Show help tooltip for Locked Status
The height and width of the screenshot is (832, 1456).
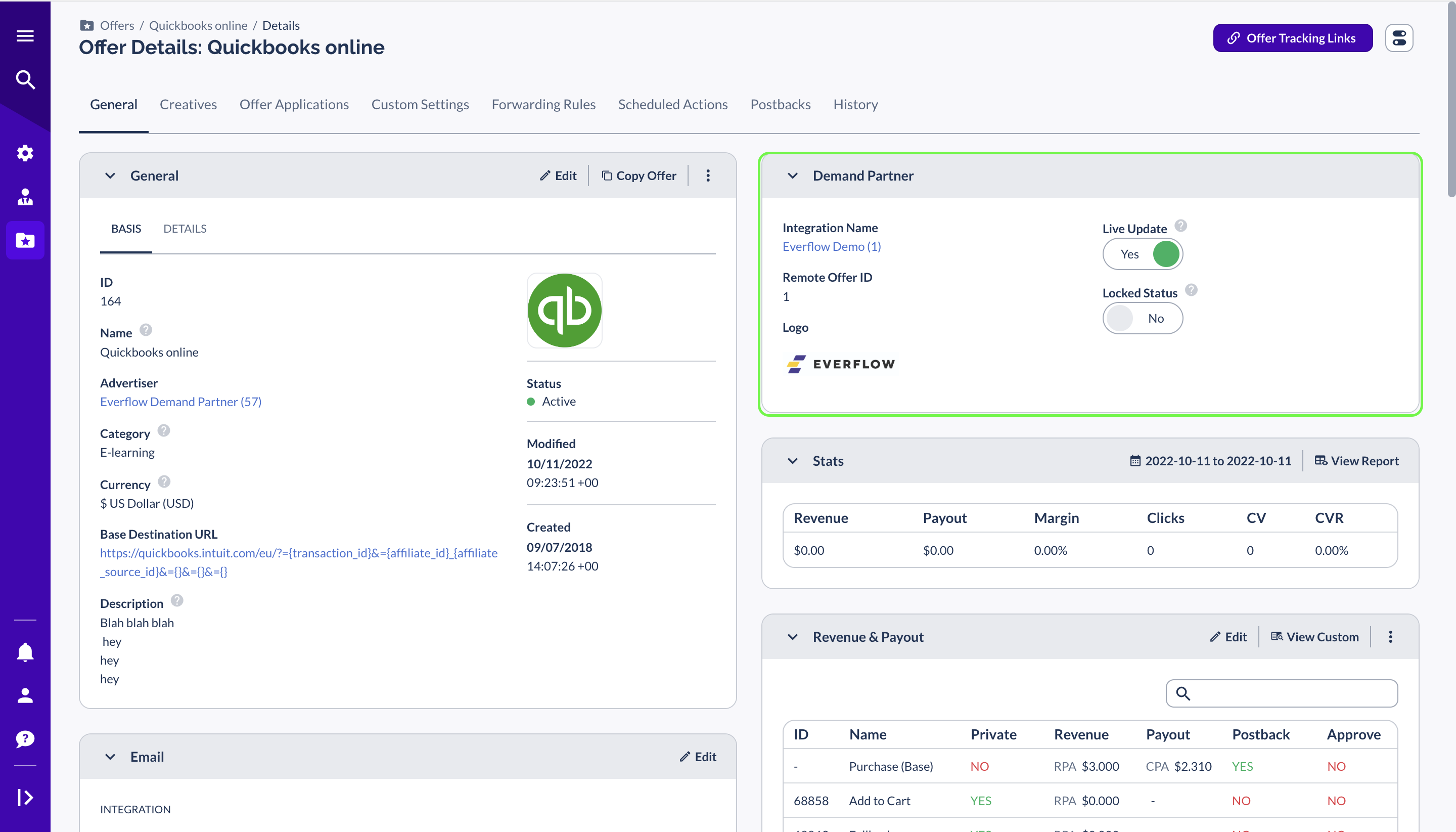(1191, 290)
